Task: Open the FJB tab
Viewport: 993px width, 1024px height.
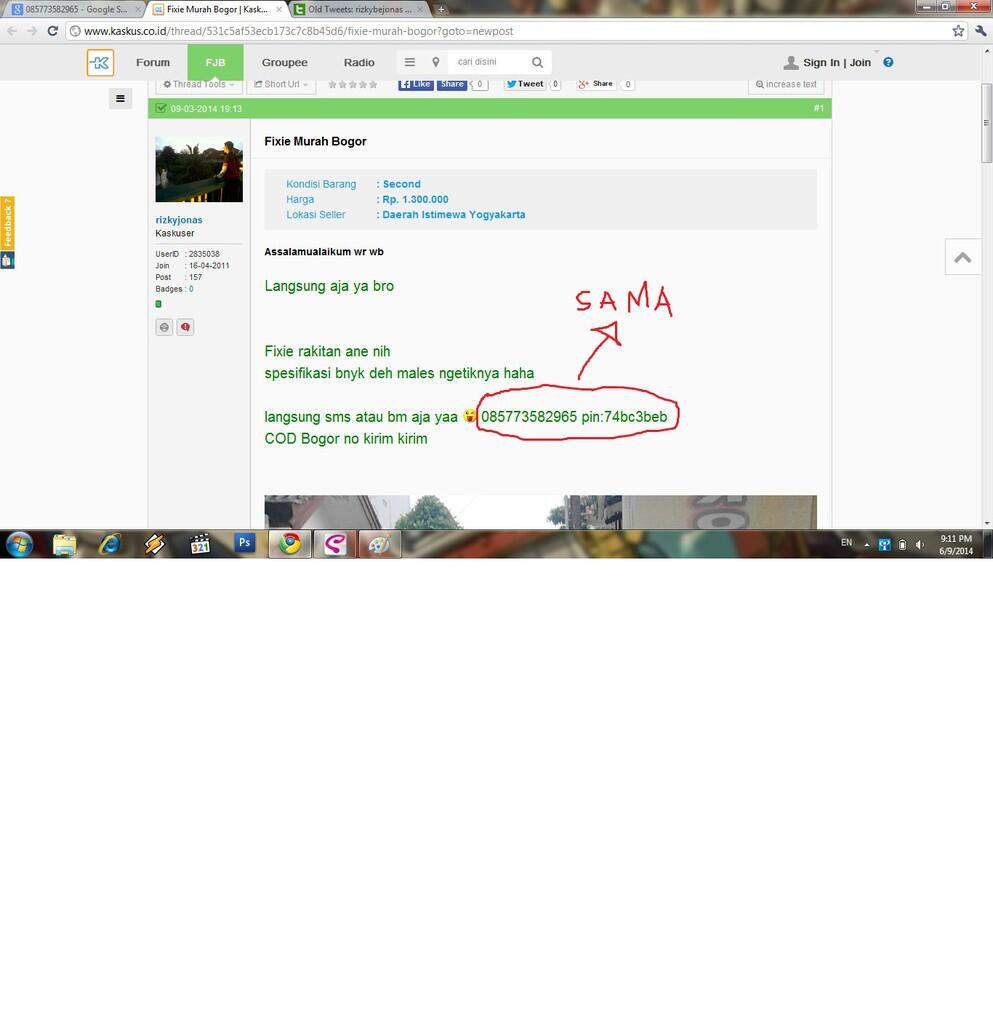Action: click(215, 63)
